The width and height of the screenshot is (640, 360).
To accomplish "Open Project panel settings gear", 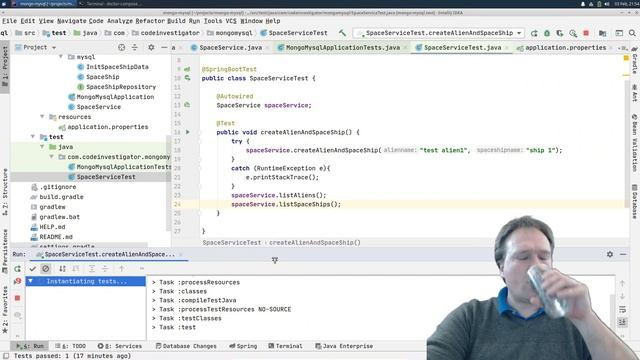I will [151, 47].
